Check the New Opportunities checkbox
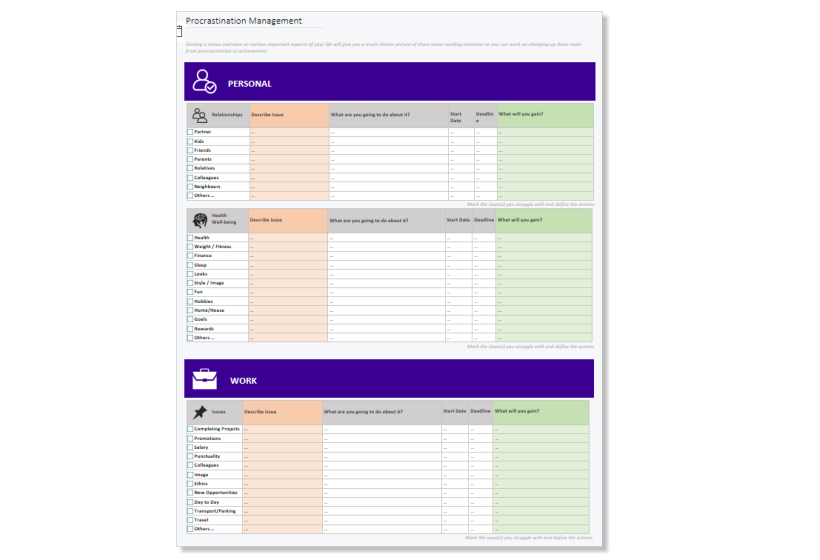This screenshot has height=560, width=820. (190, 493)
